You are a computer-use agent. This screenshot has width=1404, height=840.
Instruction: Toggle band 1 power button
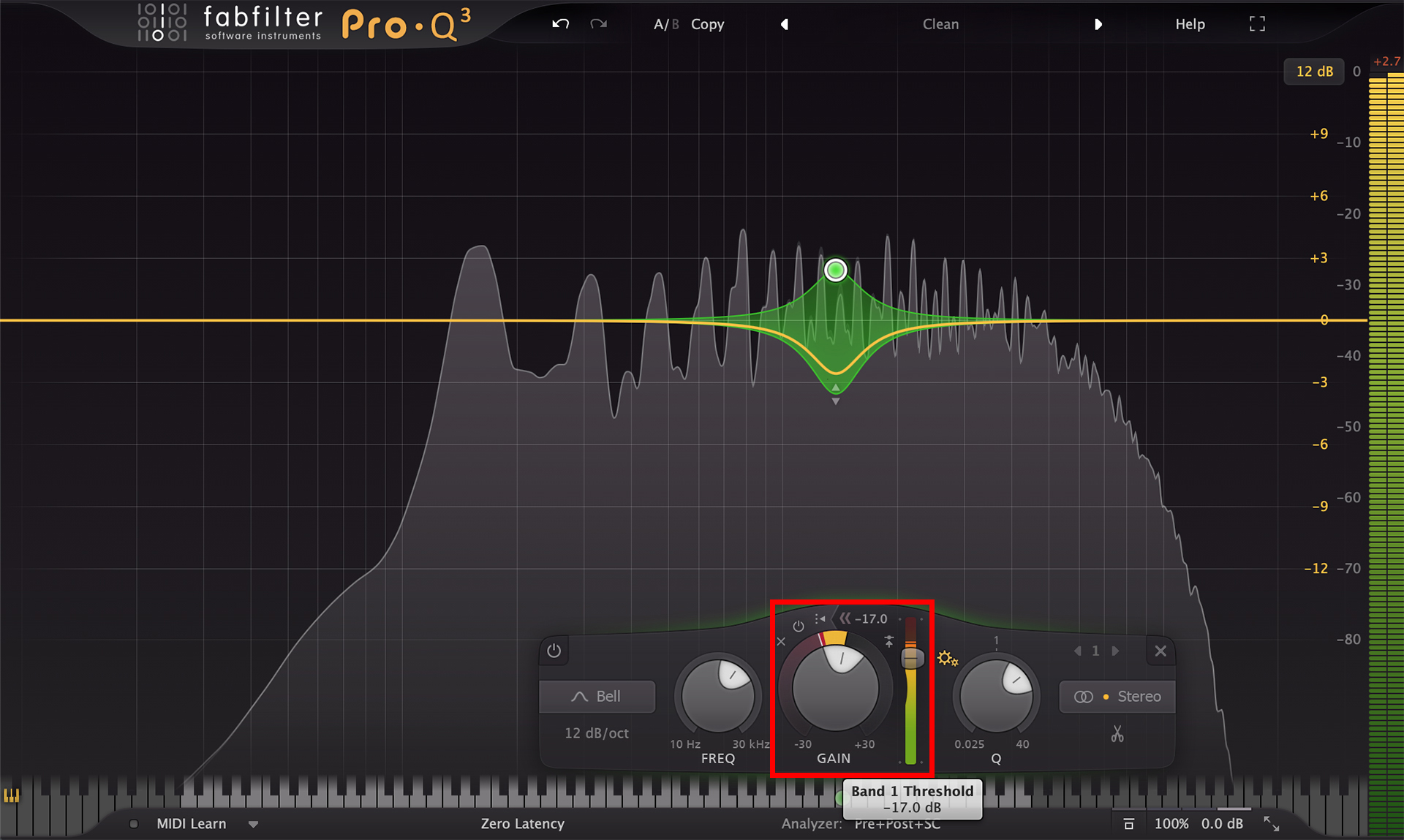pyautogui.click(x=554, y=651)
